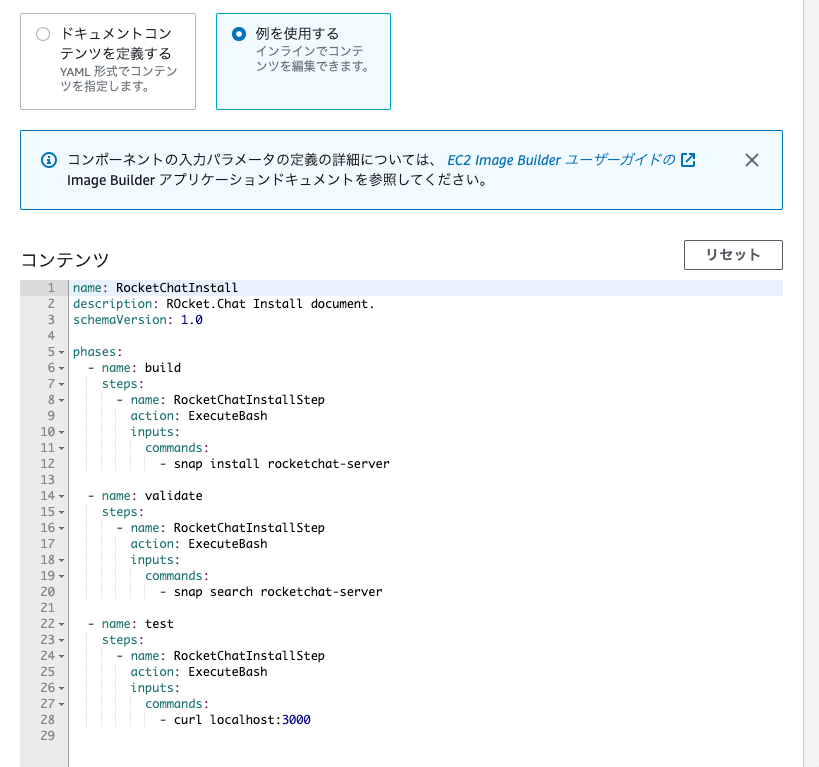Collapse the steps fold at line 23
This screenshot has height=767, width=819.
pos(62,641)
